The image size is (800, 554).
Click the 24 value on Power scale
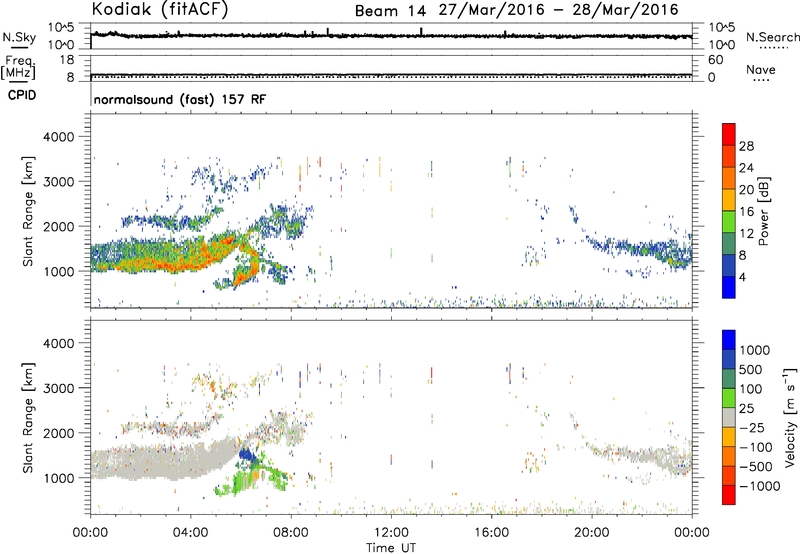(x=746, y=168)
